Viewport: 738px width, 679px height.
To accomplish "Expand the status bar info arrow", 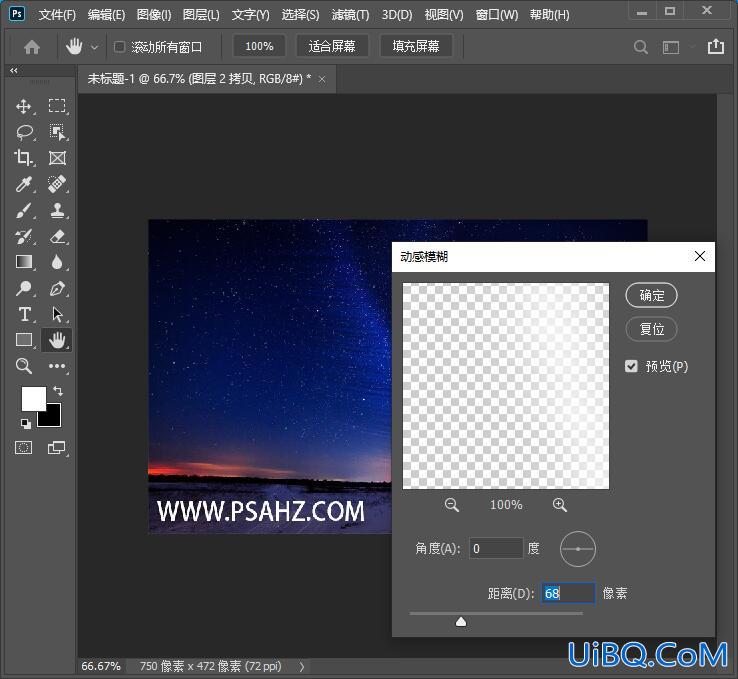I will [302, 666].
